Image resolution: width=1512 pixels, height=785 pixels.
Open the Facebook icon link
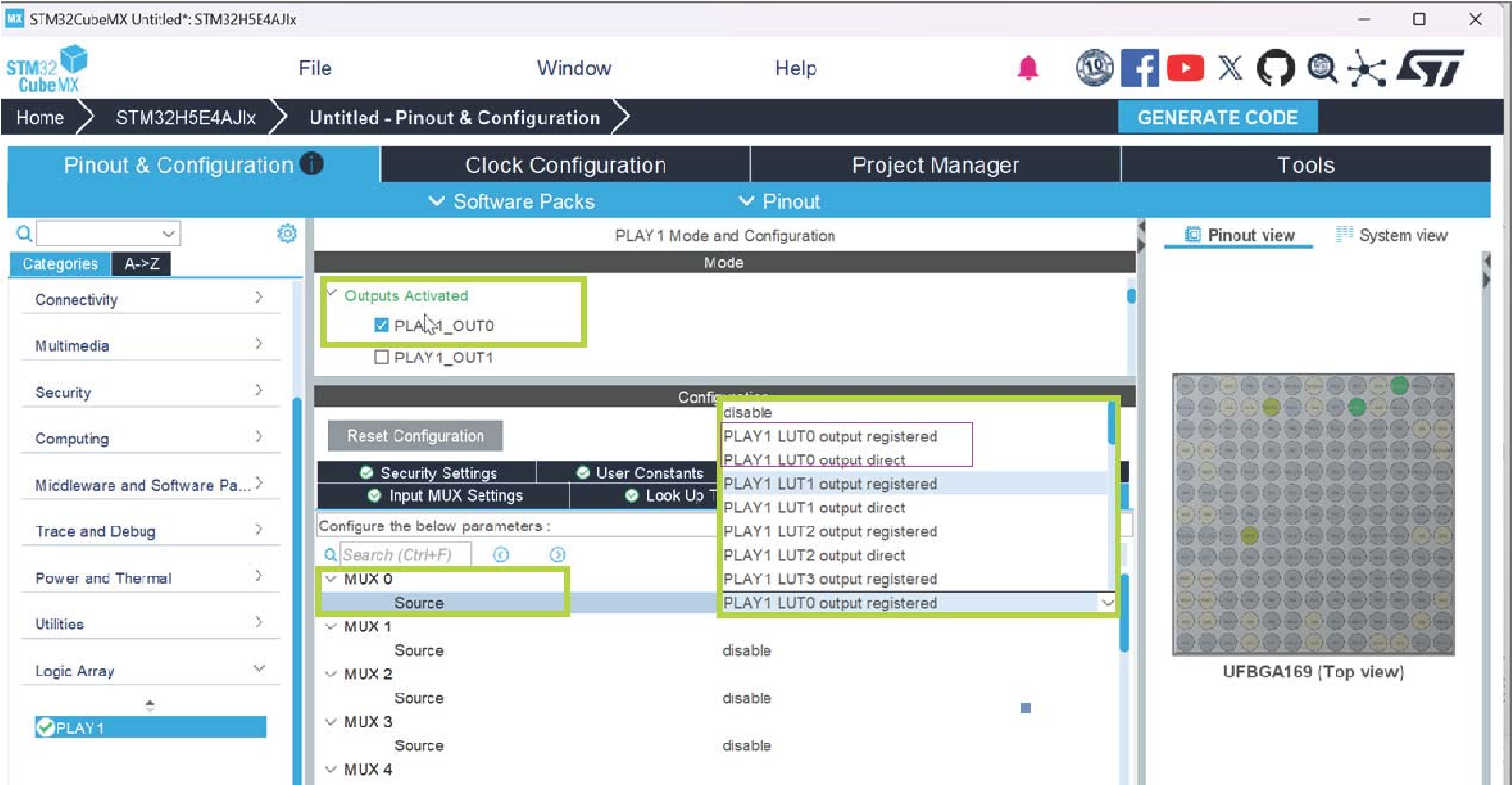click(x=1140, y=68)
